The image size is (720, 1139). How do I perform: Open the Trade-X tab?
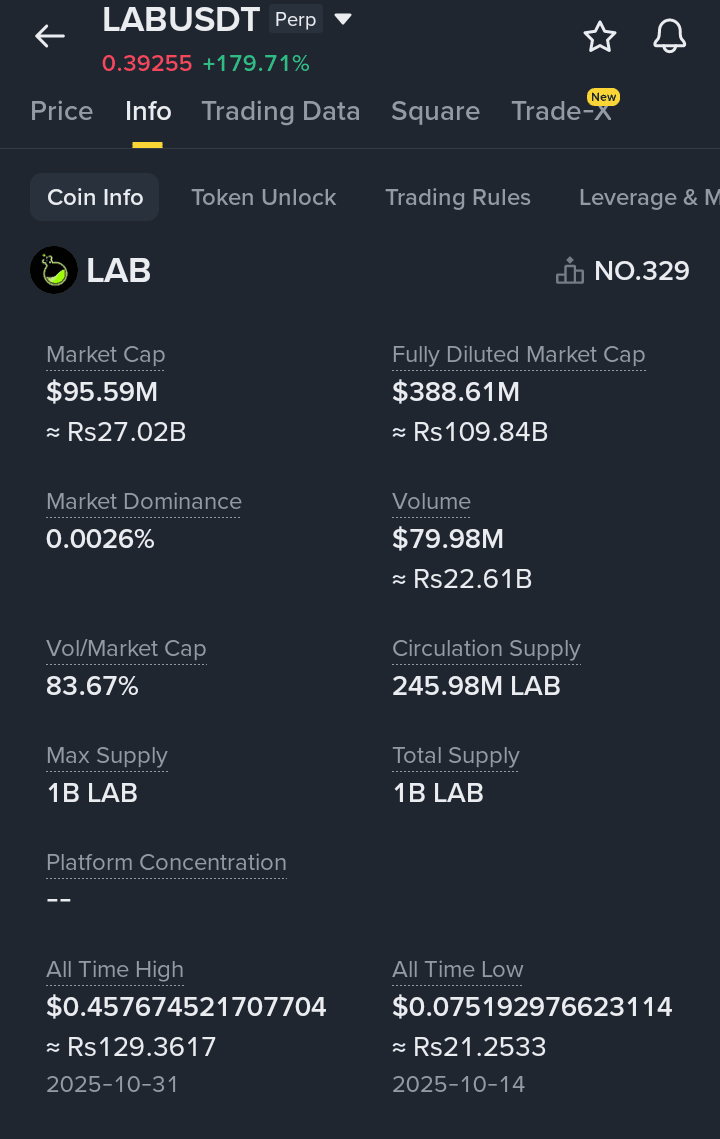pos(561,111)
